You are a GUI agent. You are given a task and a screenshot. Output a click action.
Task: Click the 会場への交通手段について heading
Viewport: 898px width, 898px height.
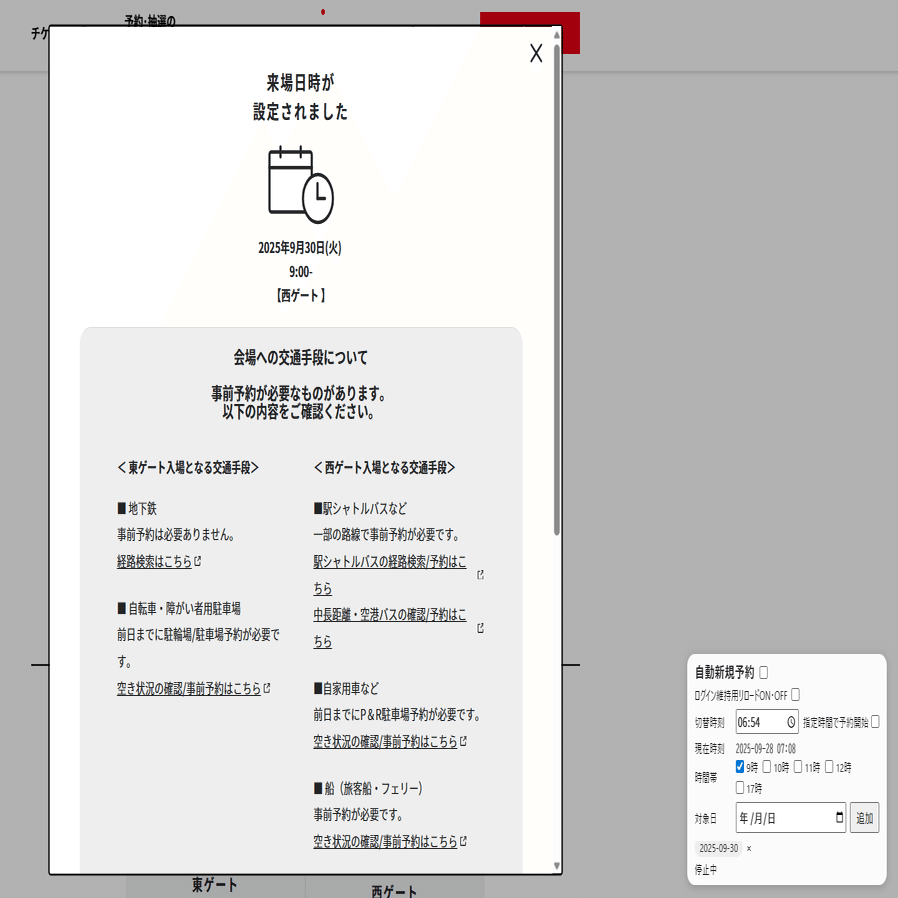(x=301, y=357)
